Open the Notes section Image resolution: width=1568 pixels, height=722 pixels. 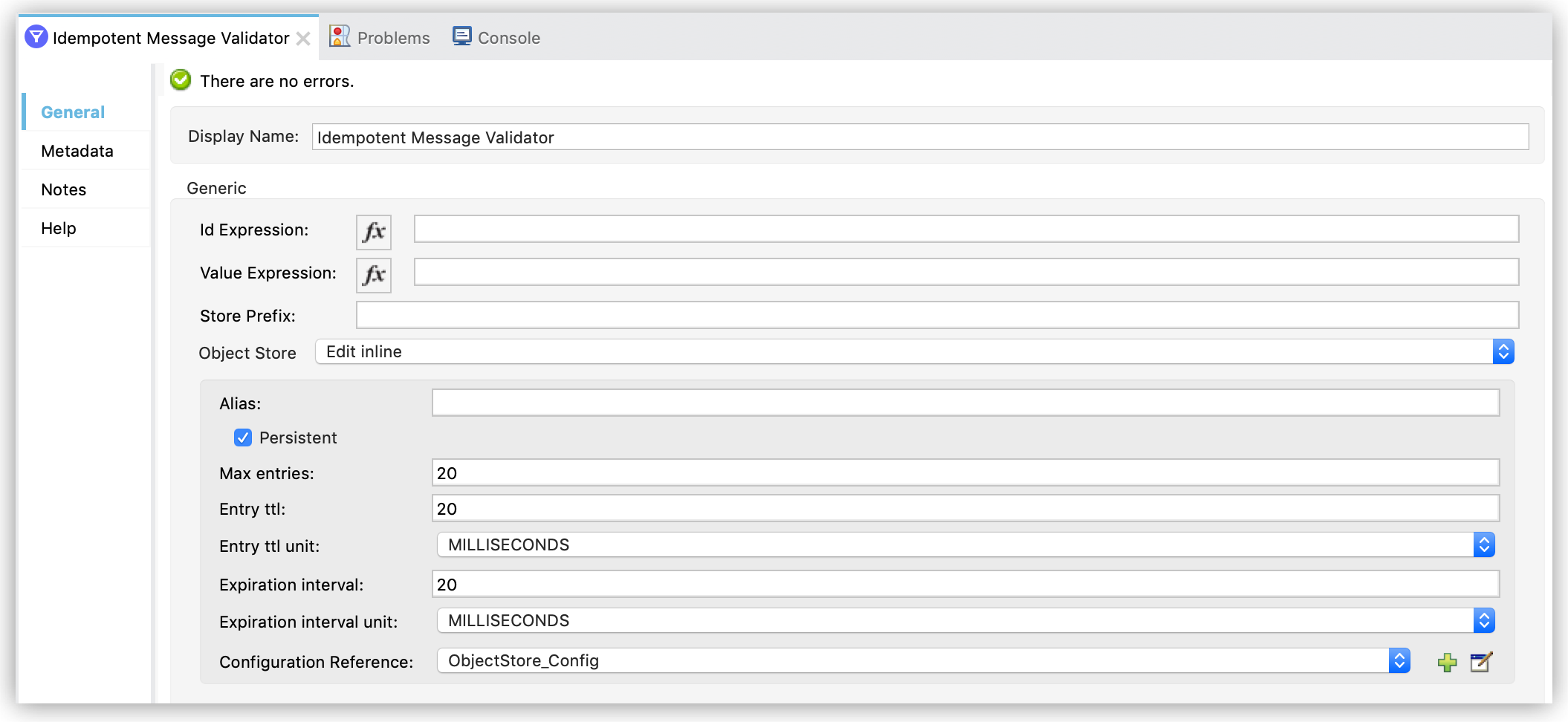tap(63, 189)
